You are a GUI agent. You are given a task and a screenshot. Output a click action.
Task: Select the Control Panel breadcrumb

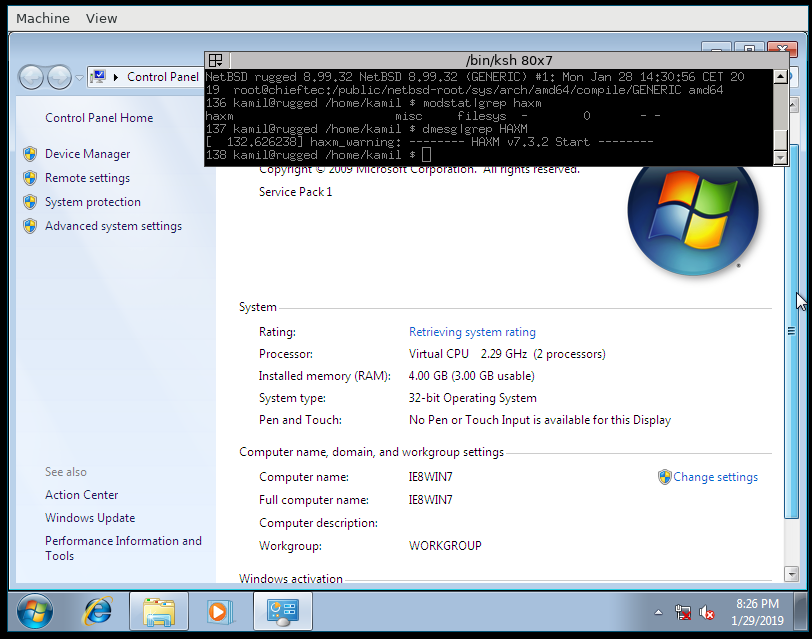163,77
